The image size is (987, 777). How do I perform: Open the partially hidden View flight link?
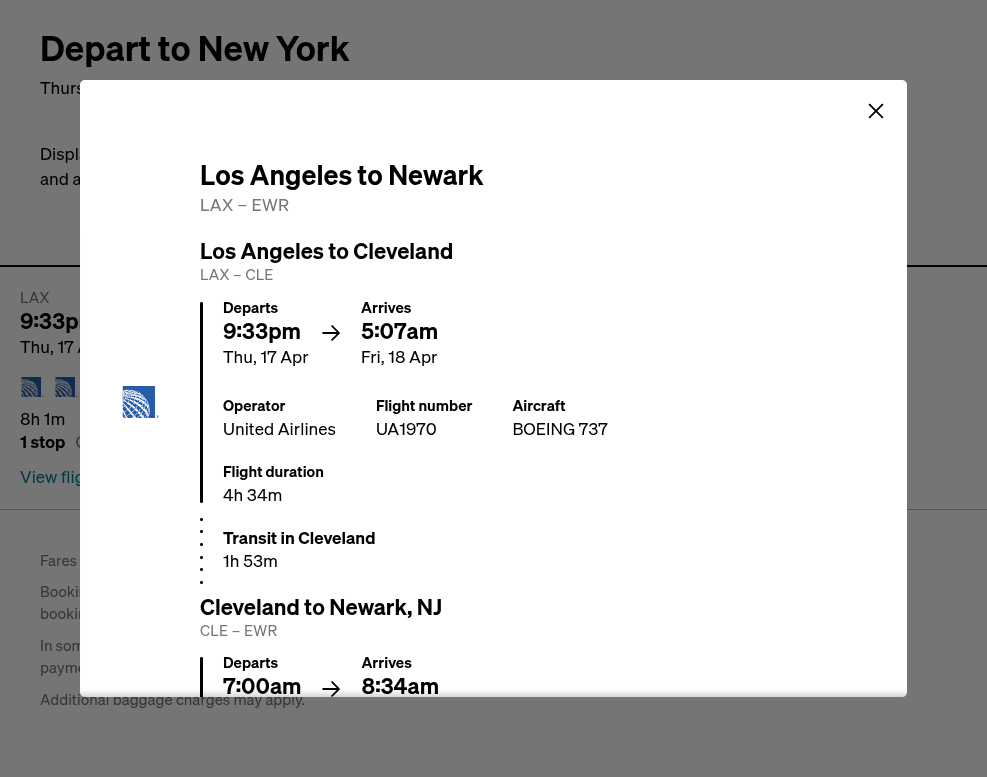click(50, 477)
